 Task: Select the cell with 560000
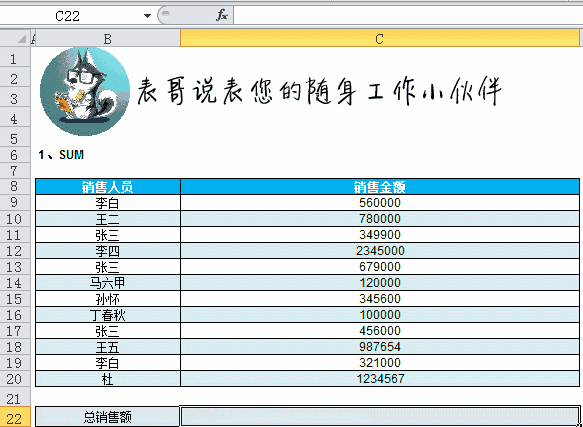380,203
